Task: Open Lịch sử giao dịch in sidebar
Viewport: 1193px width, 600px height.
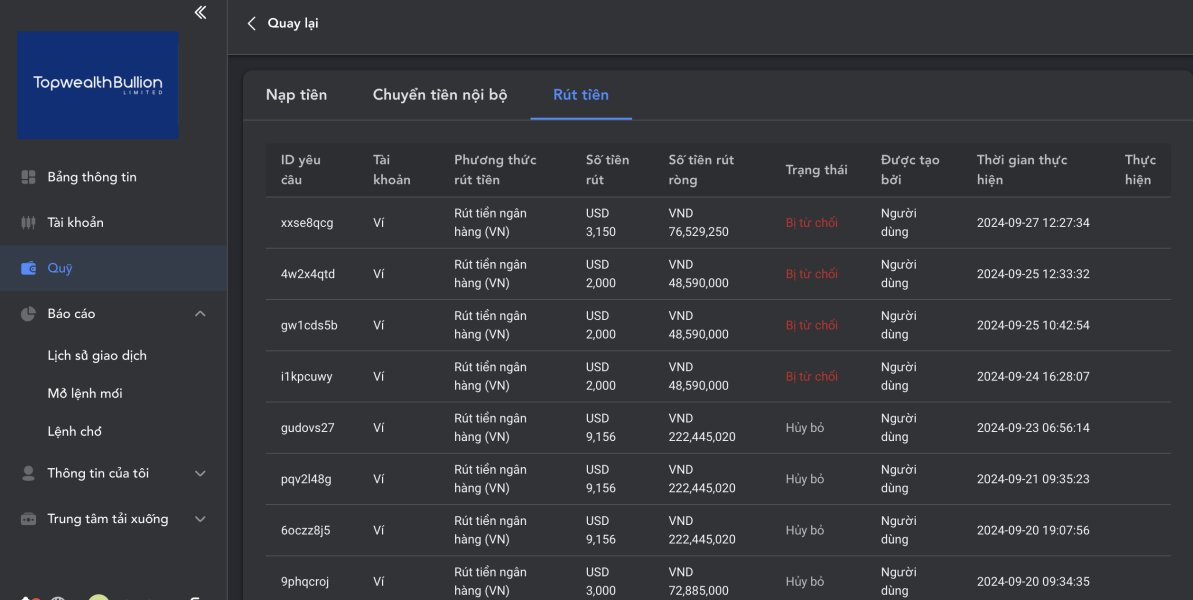Action: [x=97, y=356]
